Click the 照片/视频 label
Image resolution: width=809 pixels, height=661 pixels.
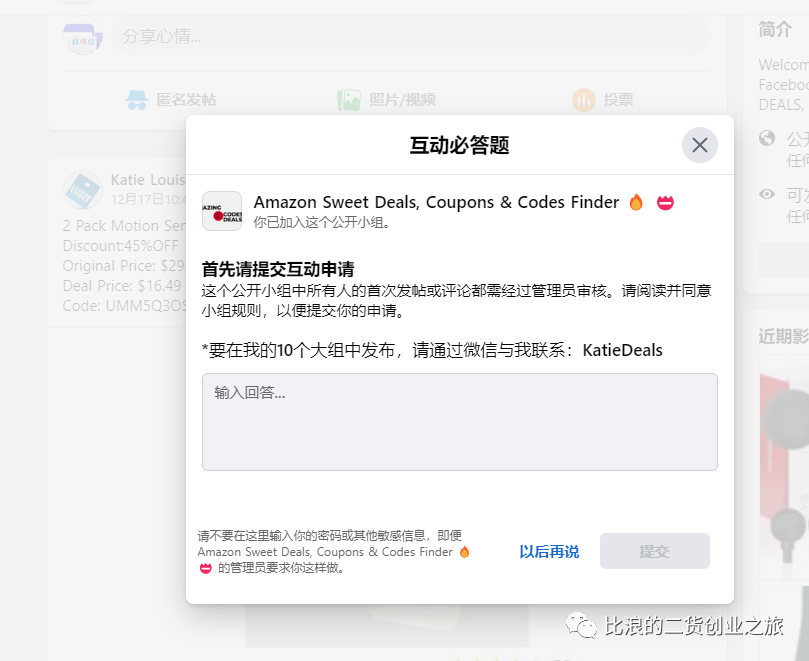point(402,100)
